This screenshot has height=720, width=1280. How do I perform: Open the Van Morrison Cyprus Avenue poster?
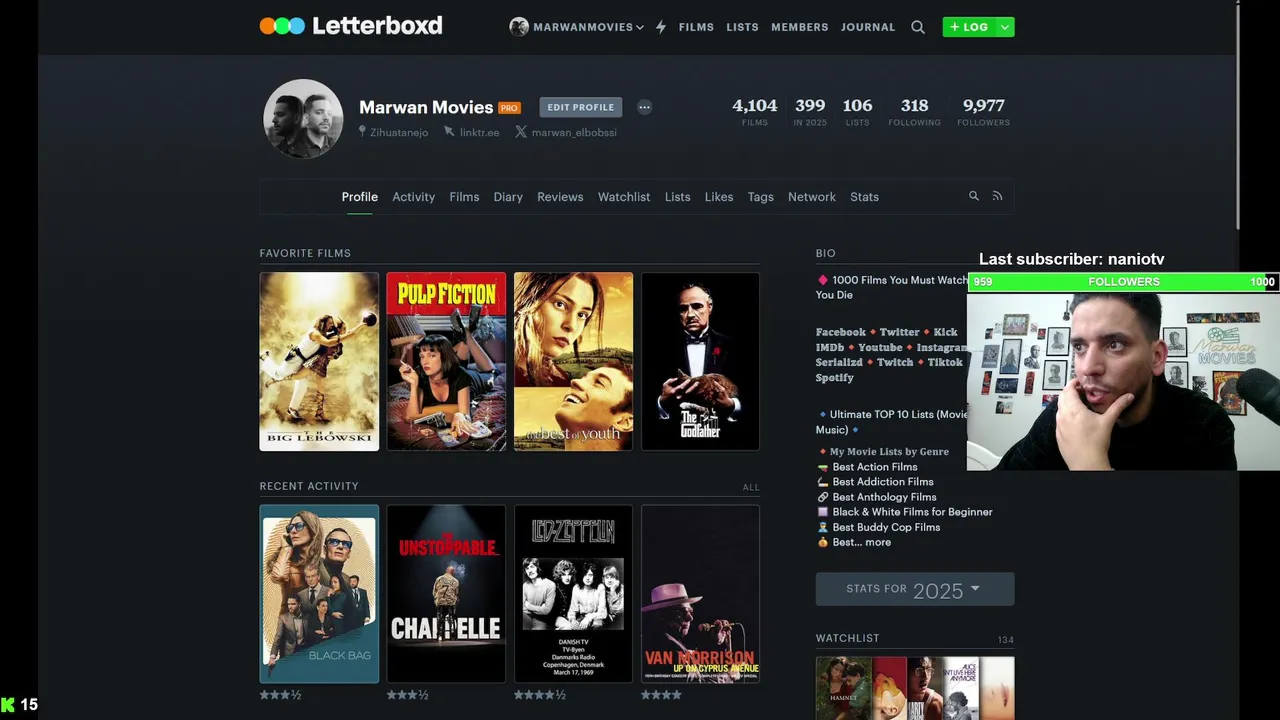(x=700, y=594)
